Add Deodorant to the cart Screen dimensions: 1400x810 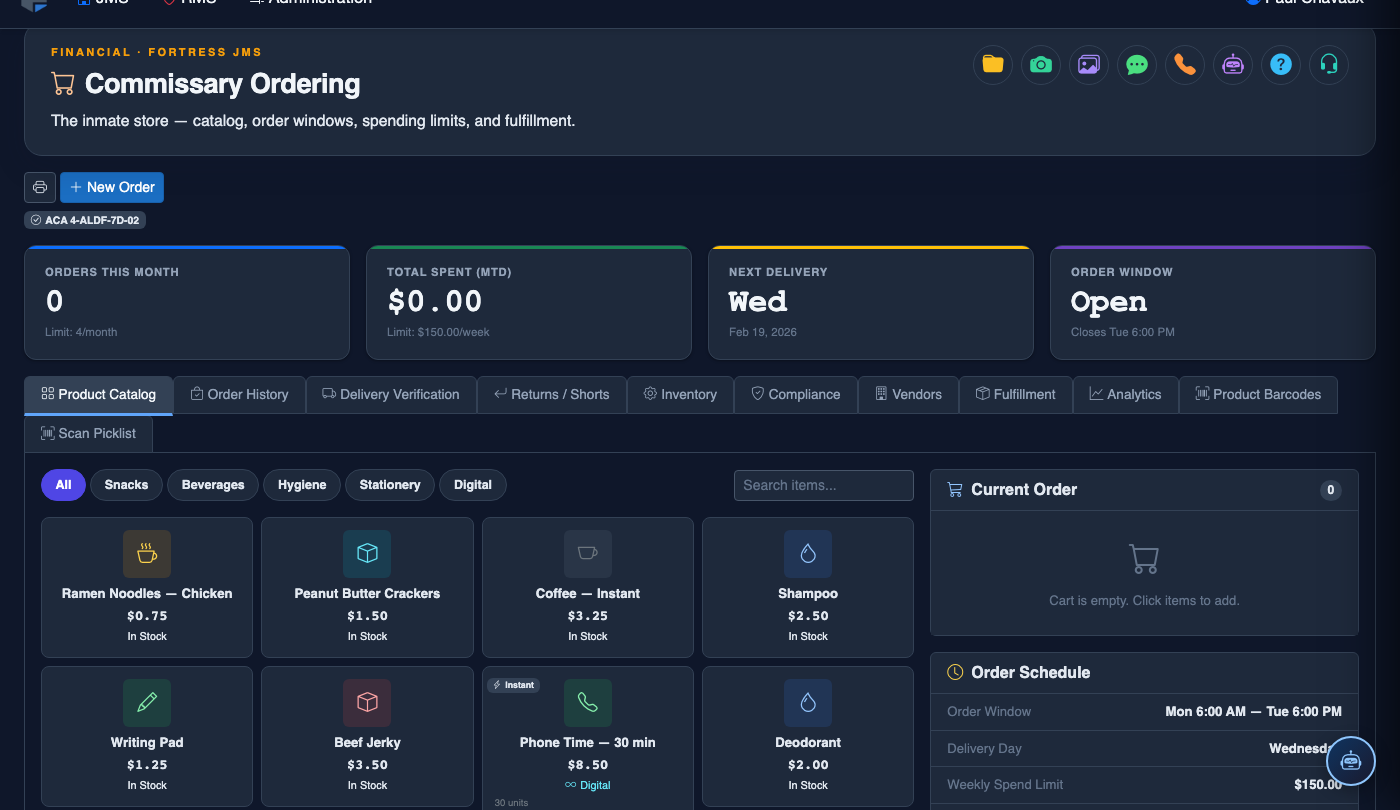tap(808, 736)
